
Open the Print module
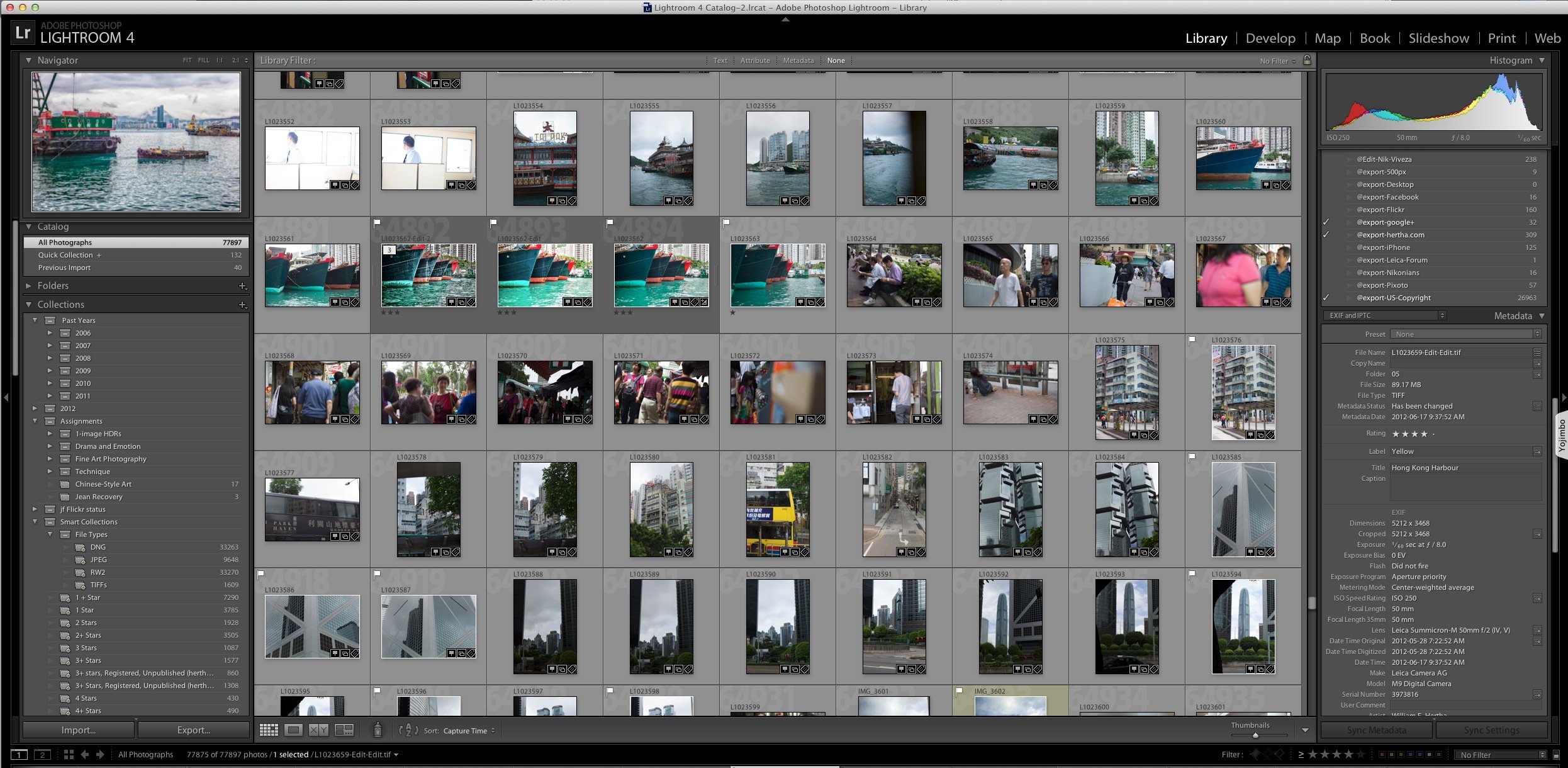click(1501, 38)
